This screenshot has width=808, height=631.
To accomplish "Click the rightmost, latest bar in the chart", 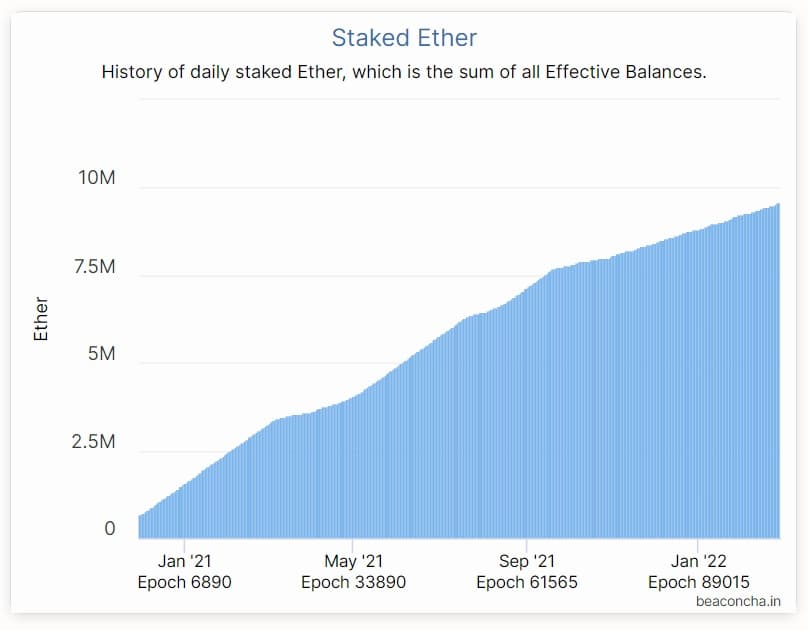I will coord(778,371).
